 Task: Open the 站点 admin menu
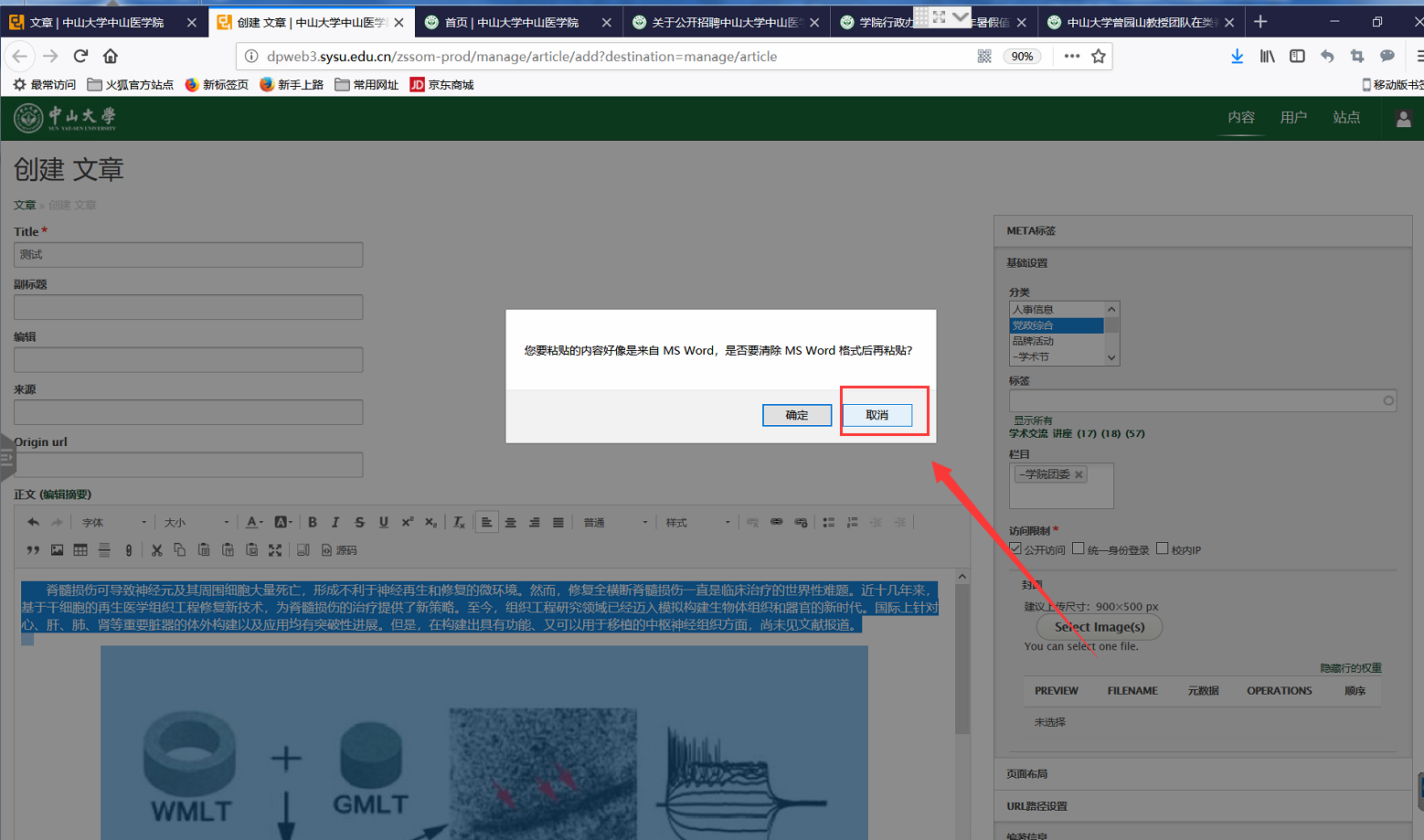(x=1346, y=117)
